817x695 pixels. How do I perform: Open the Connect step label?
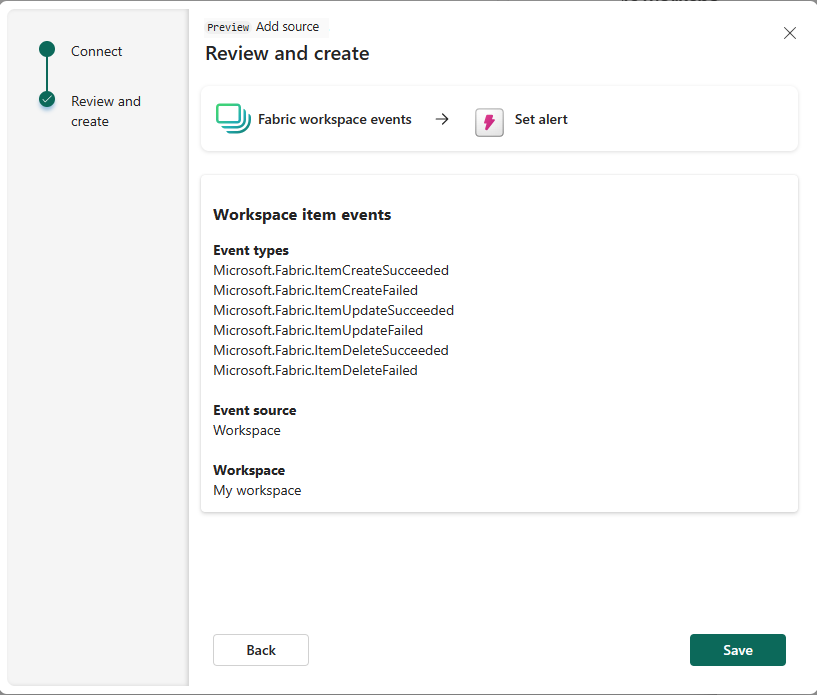(x=96, y=52)
